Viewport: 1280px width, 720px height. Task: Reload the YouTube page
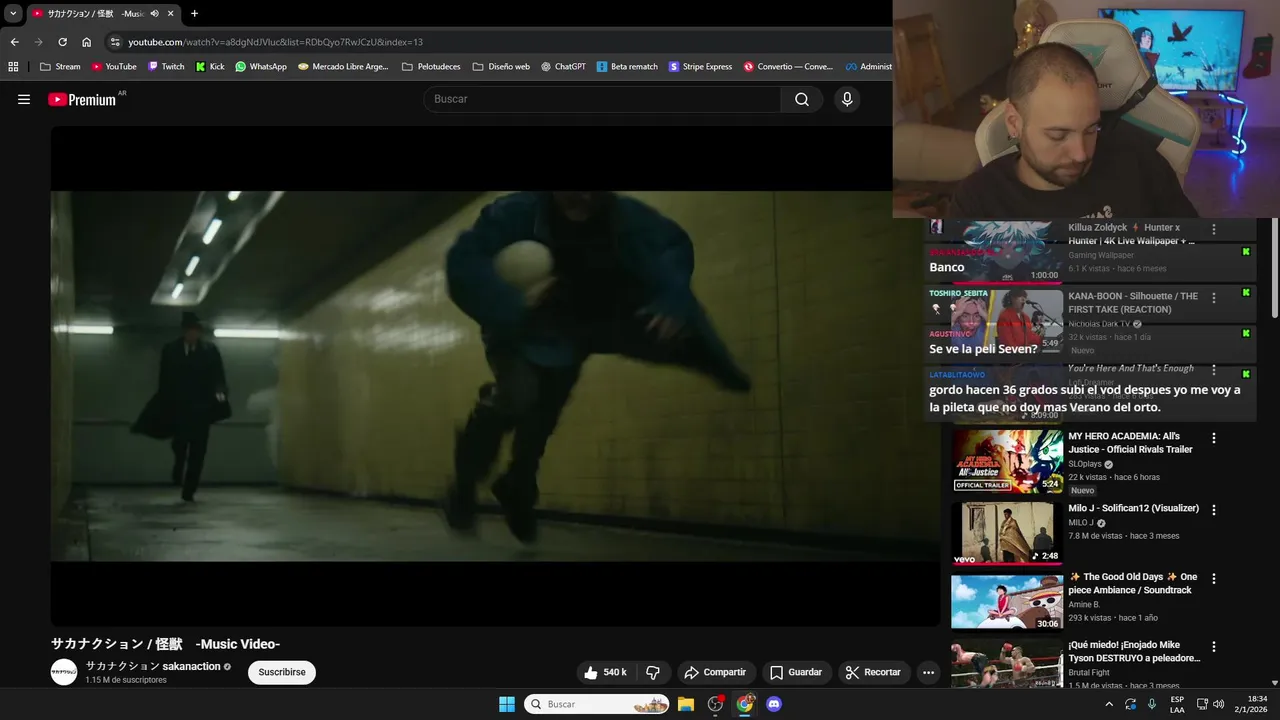point(62,42)
